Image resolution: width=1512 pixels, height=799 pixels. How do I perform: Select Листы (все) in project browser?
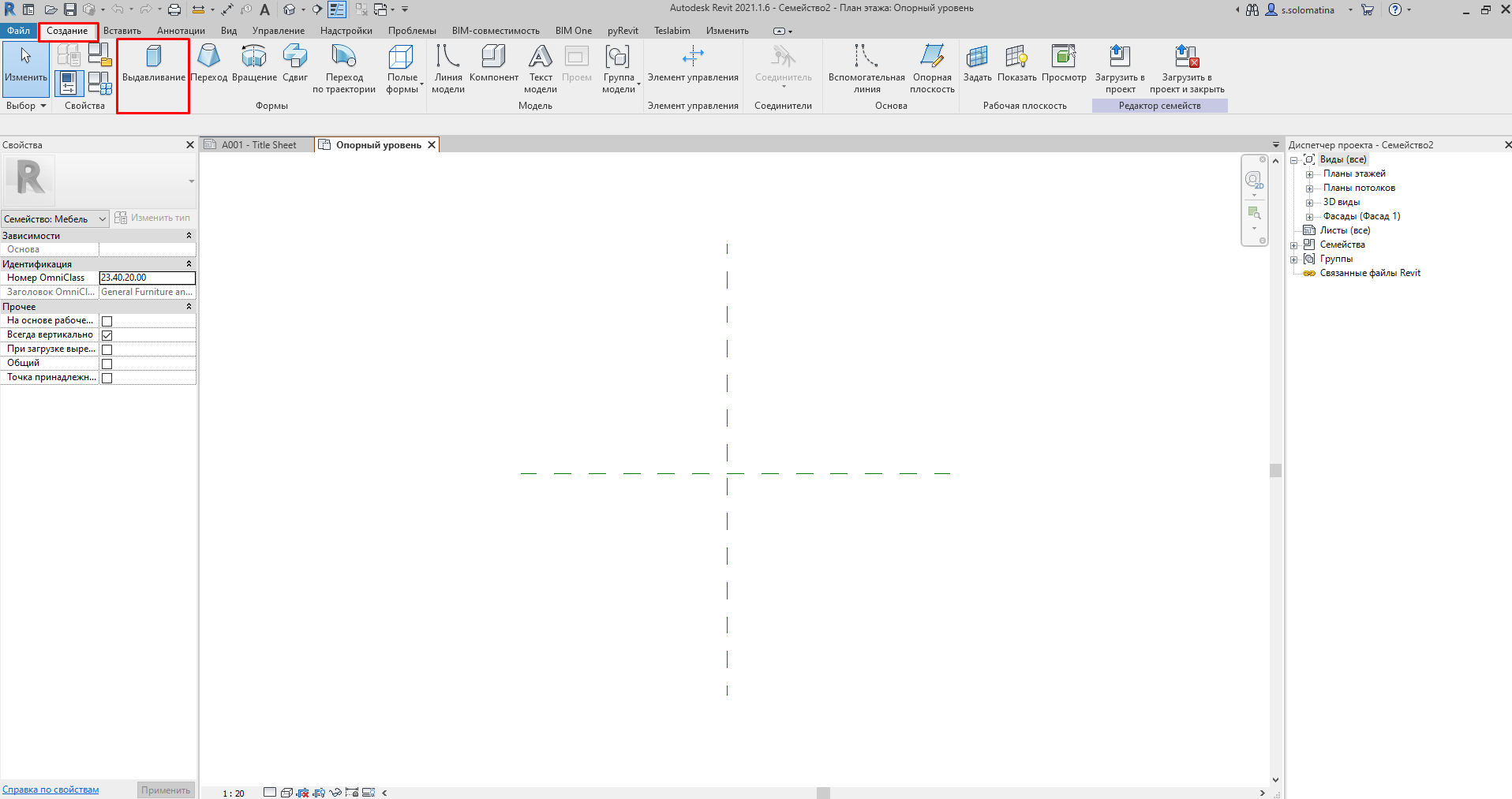[x=1345, y=230]
